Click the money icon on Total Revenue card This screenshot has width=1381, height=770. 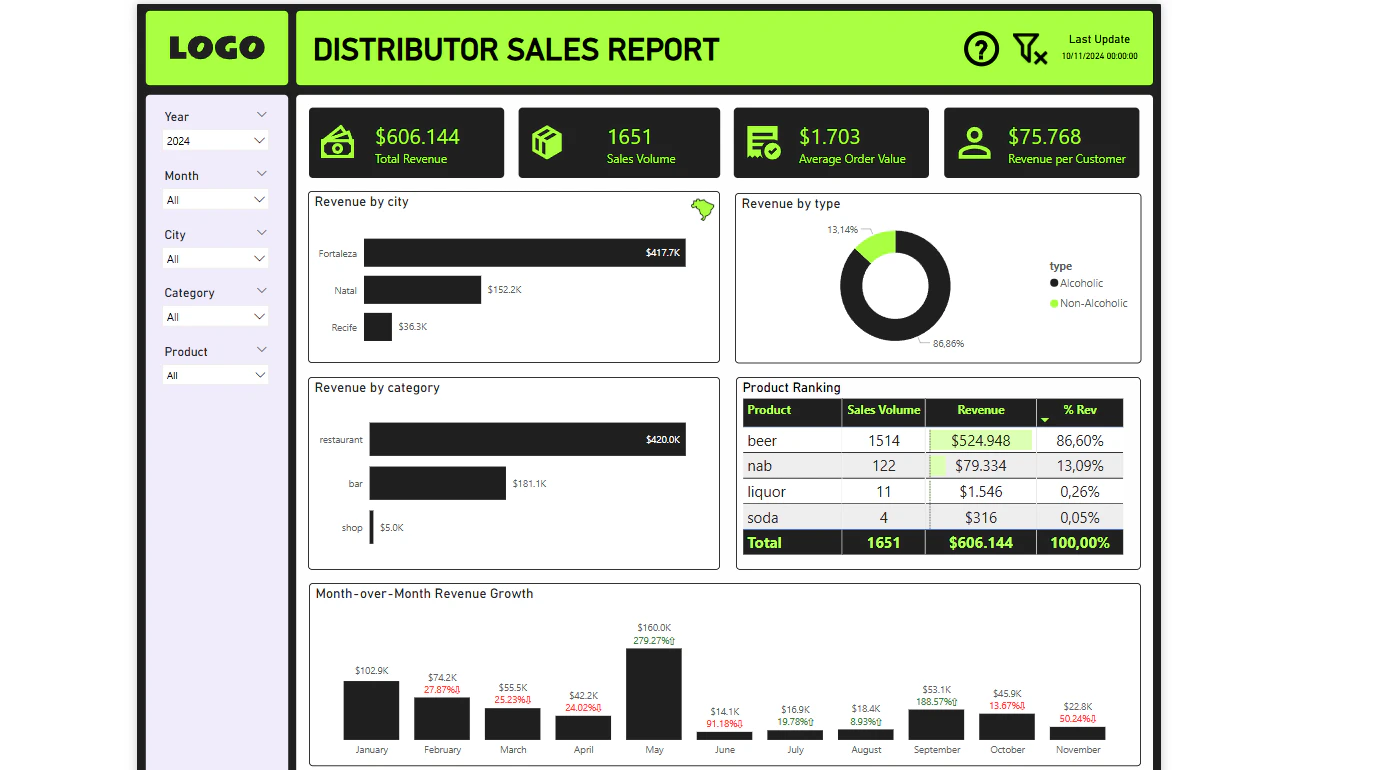pyautogui.click(x=338, y=143)
